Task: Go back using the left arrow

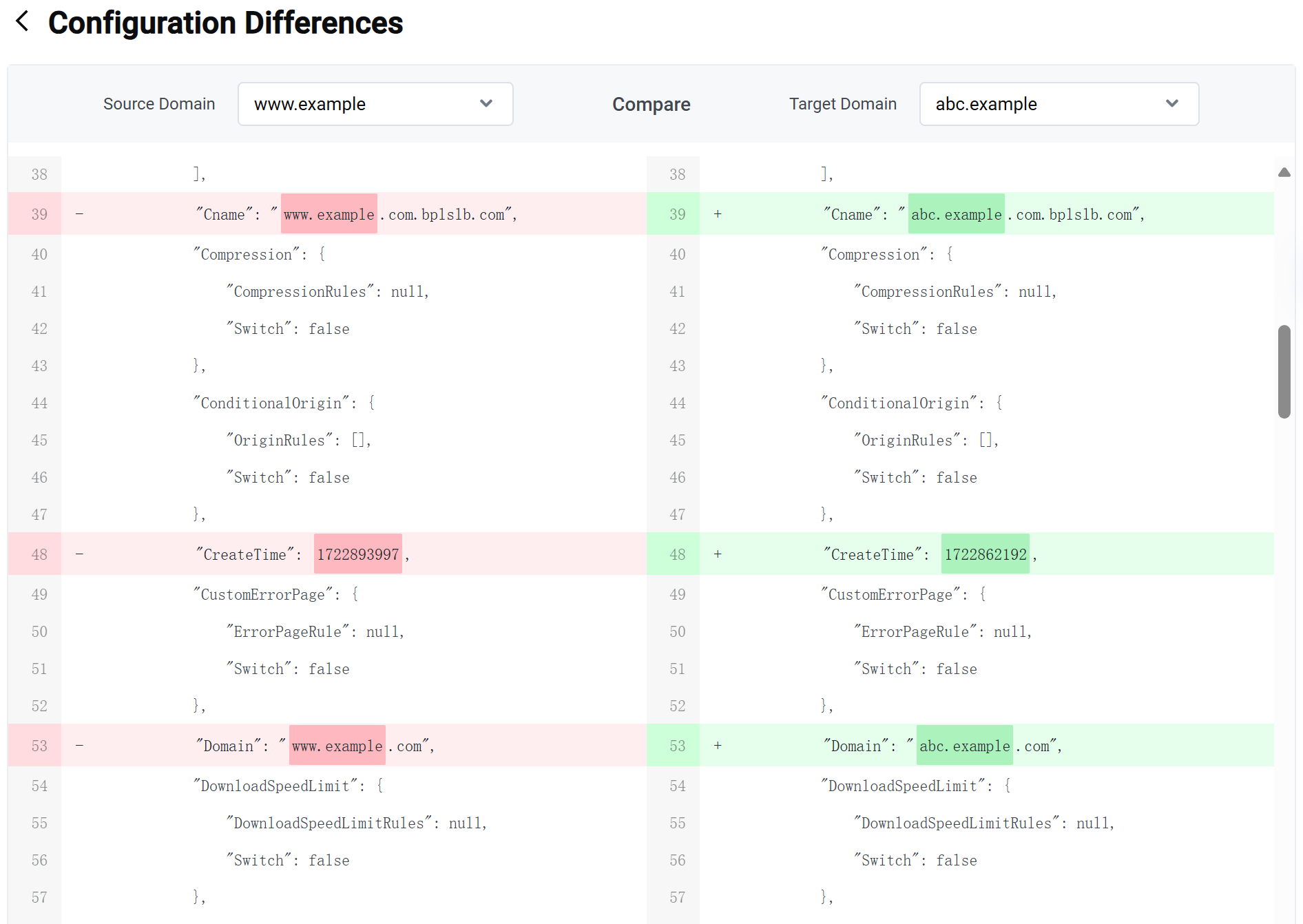Action: click(22, 21)
